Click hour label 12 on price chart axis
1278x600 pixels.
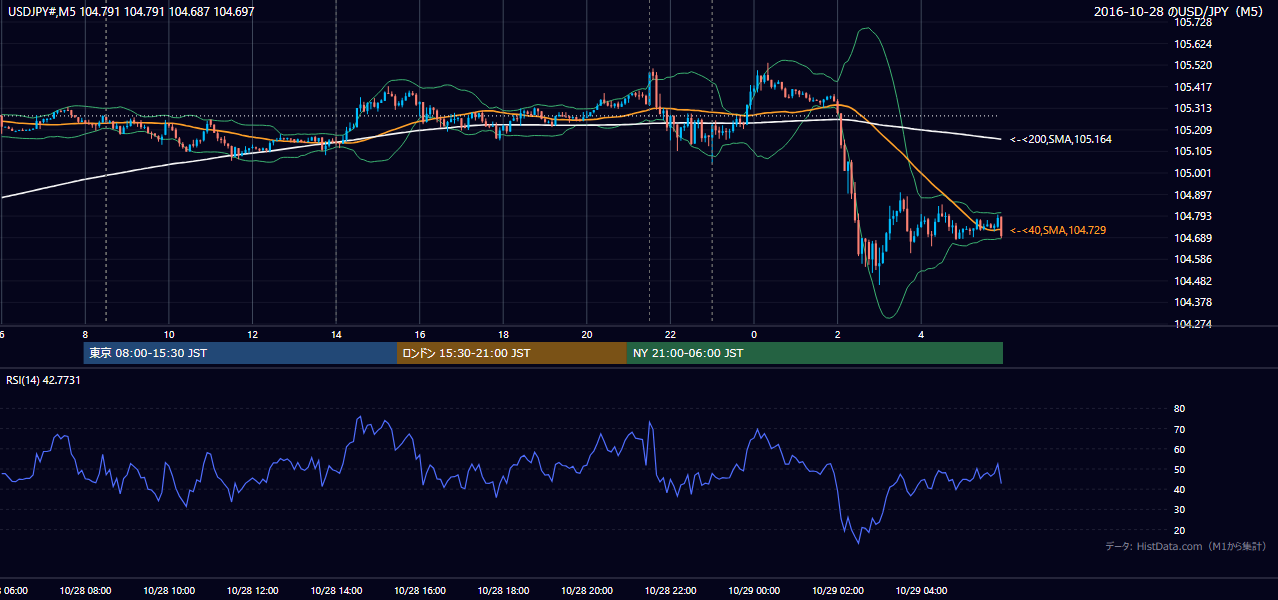[252, 334]
